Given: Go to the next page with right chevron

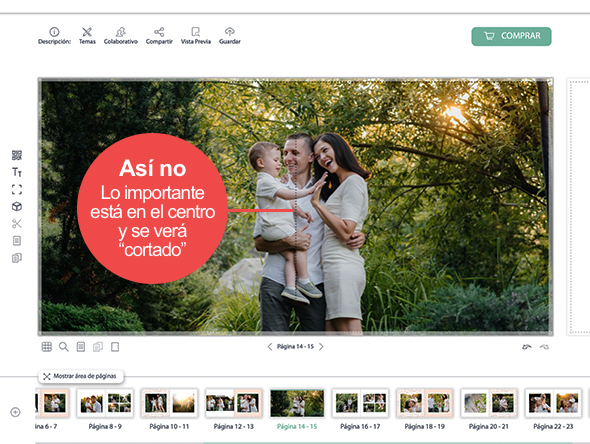Looking at the screenshot, I should [321, 347].
